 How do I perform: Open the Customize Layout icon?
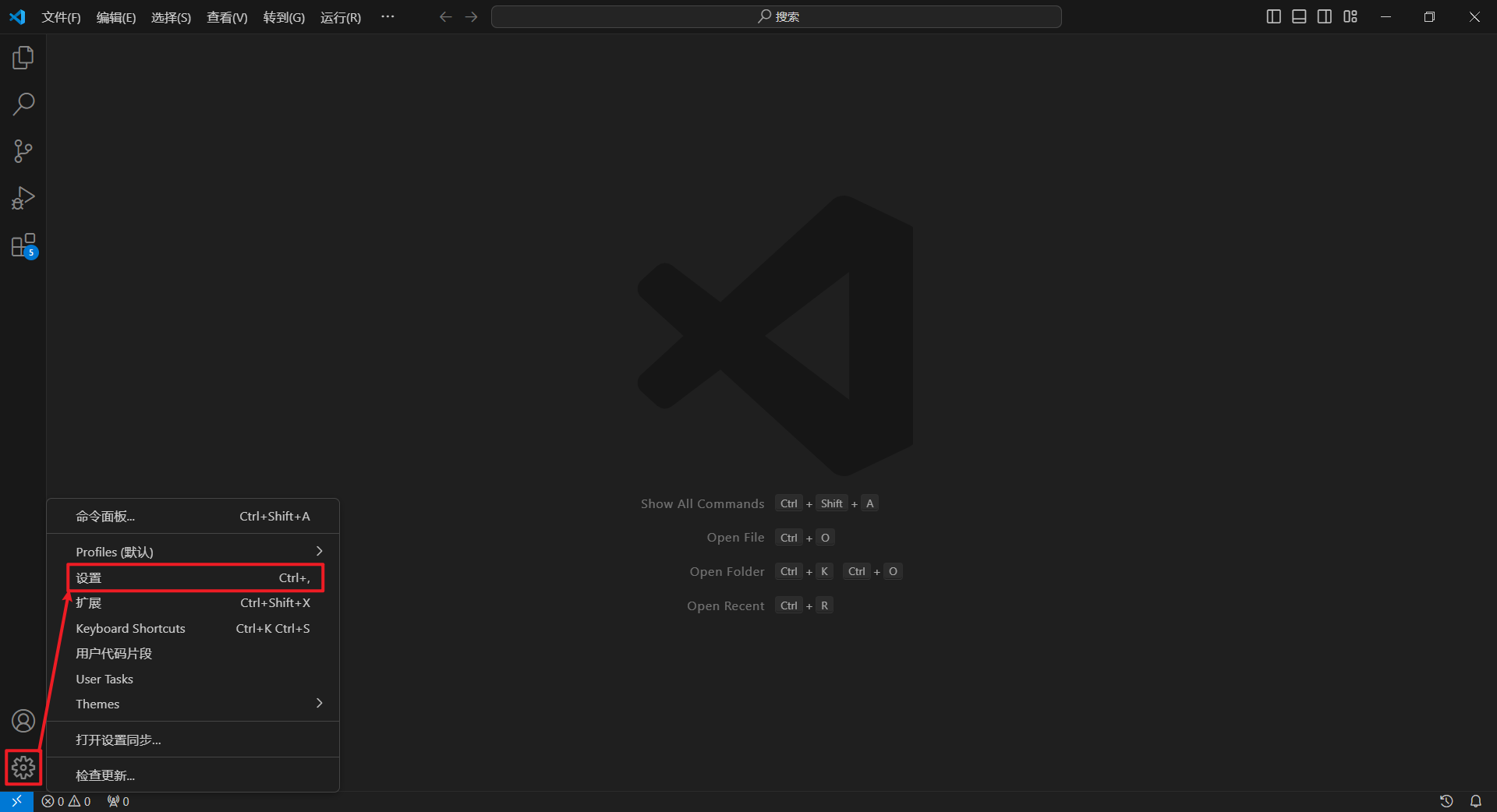[x=1350, y=16]
